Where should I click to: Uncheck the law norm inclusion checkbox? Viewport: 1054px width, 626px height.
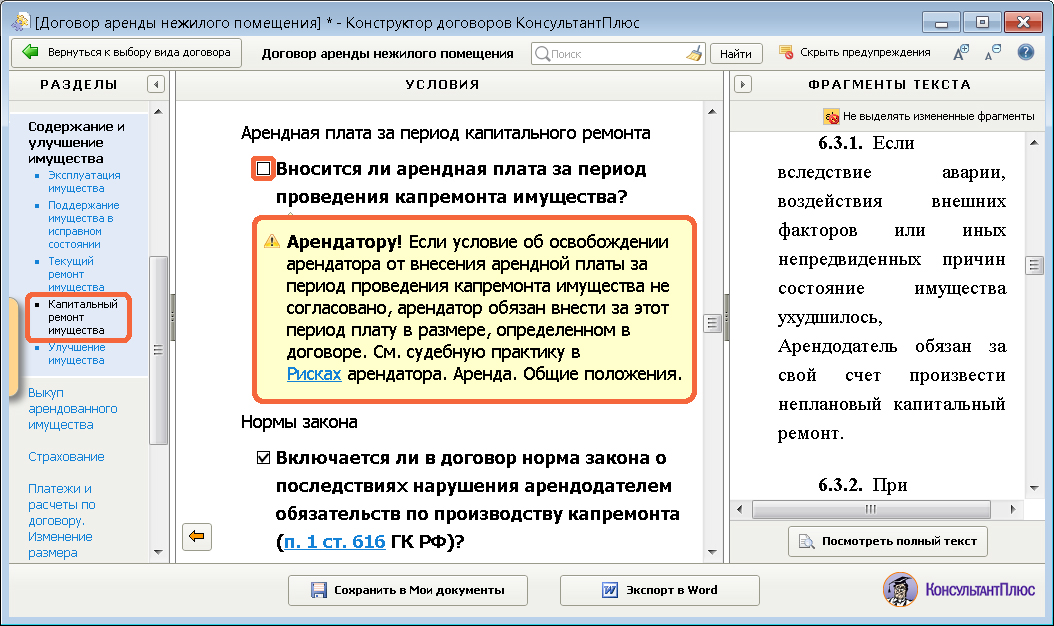point(264,458)
